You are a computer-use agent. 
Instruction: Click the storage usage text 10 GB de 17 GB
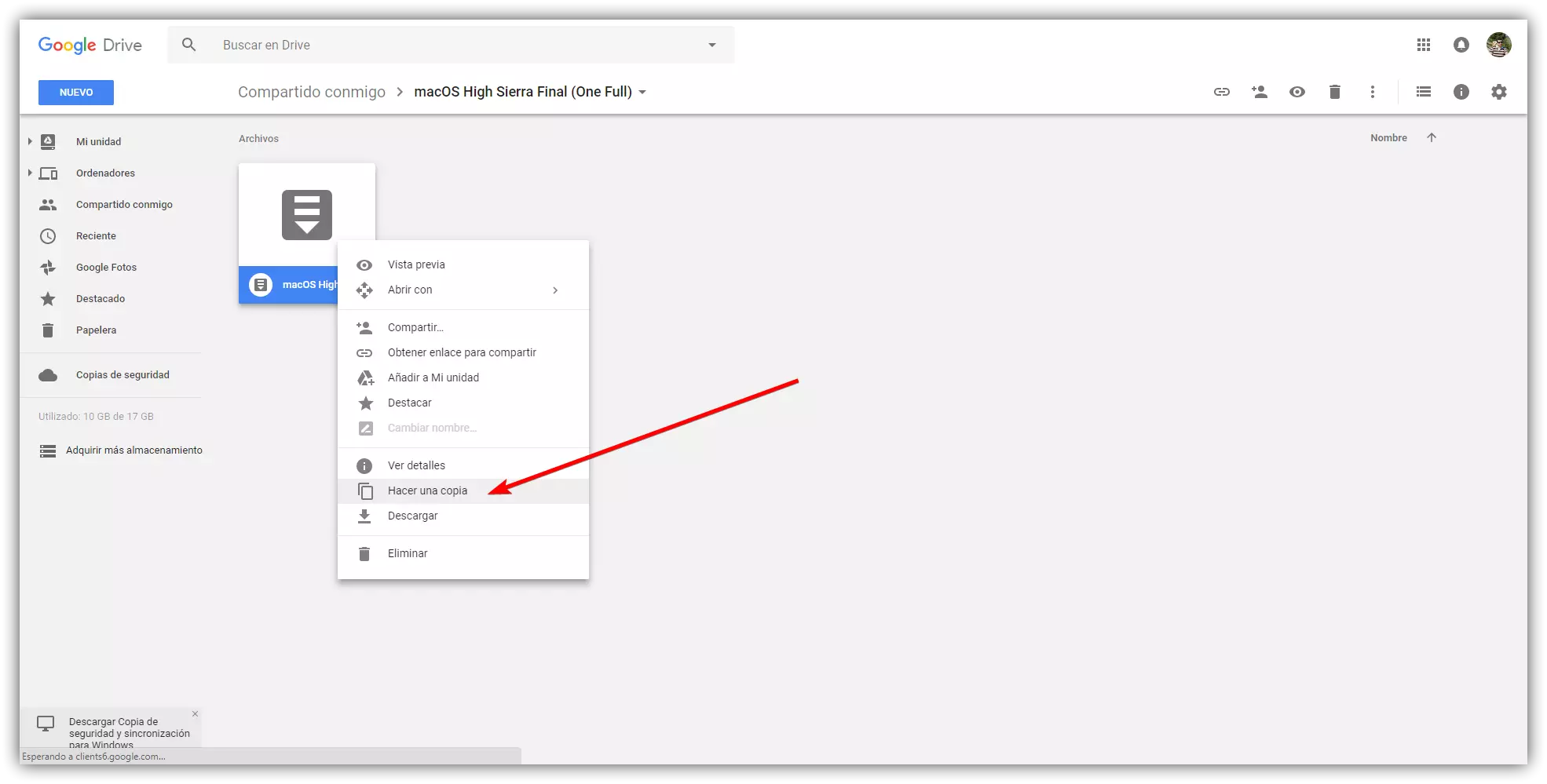click(96, 416)
